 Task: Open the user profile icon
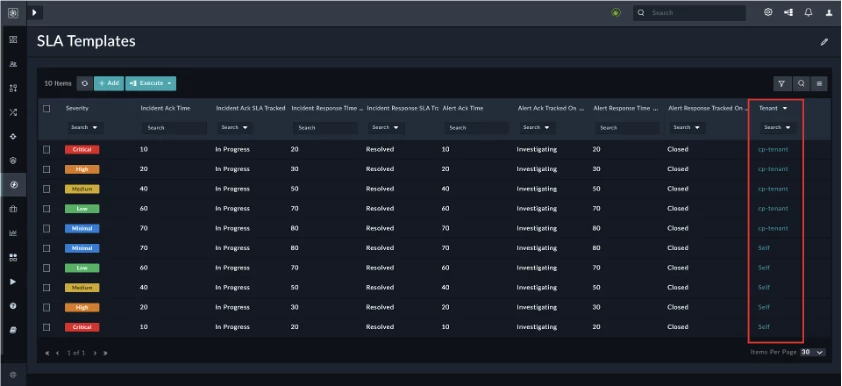(829, 13)
